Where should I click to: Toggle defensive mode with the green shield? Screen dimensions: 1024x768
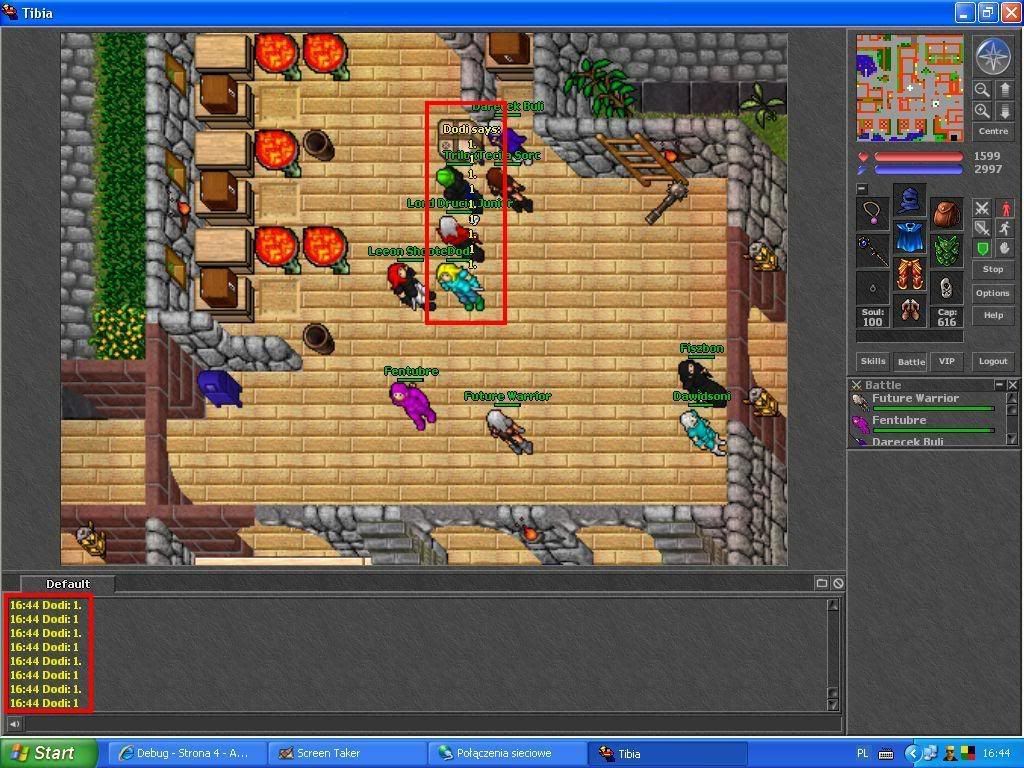[982, 248]
